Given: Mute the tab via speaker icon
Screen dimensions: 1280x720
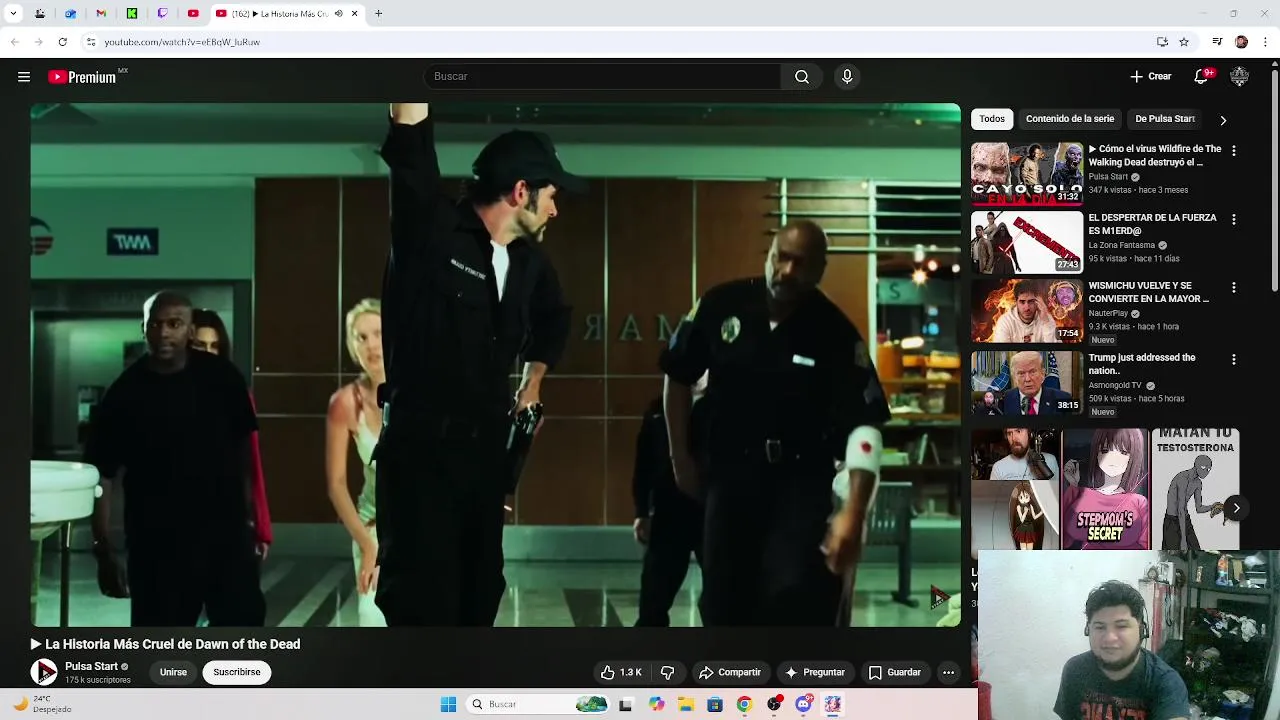Looking at the screenshot, I should (x=338, y=14).
